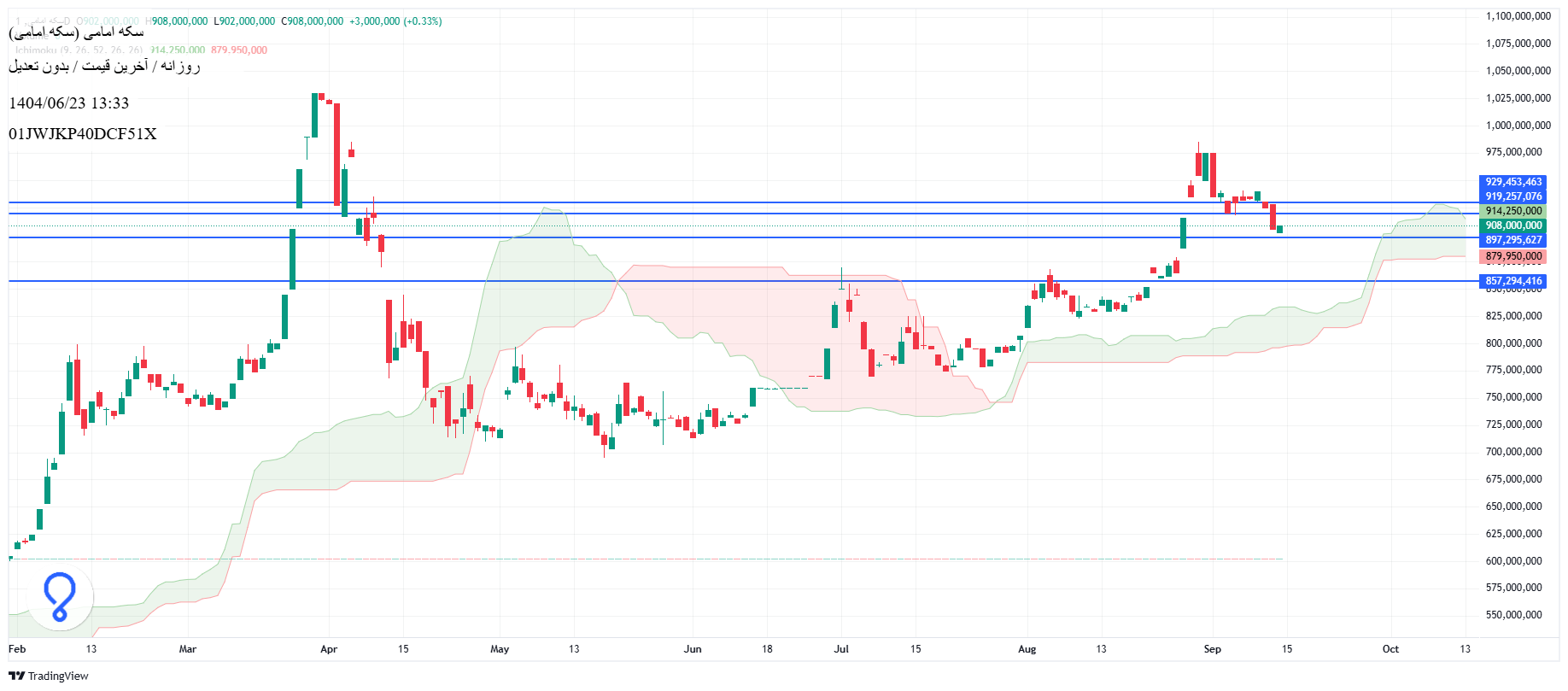Image resolution: width=1568 pixels, height=691 pixels.
Task: Click the +3,000,000 (+0.33%) change value
Action: coord(395,21)
